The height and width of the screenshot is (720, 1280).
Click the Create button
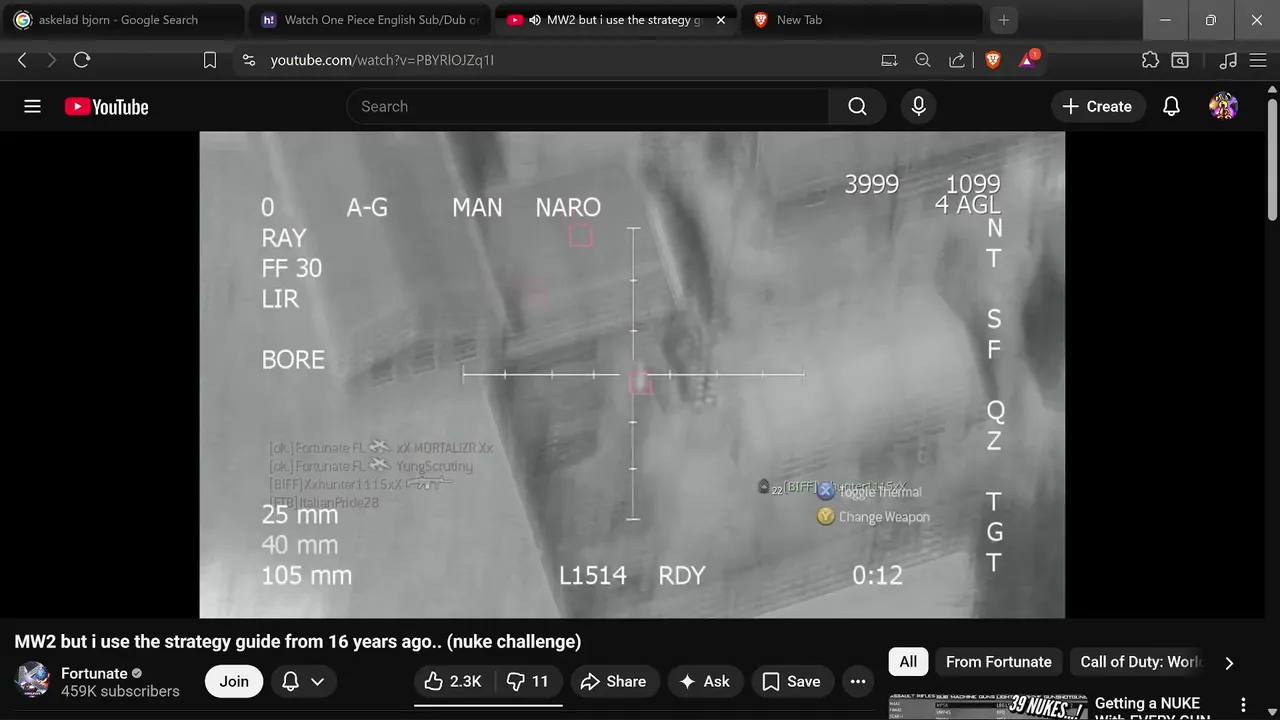[x=1097, y=106]
